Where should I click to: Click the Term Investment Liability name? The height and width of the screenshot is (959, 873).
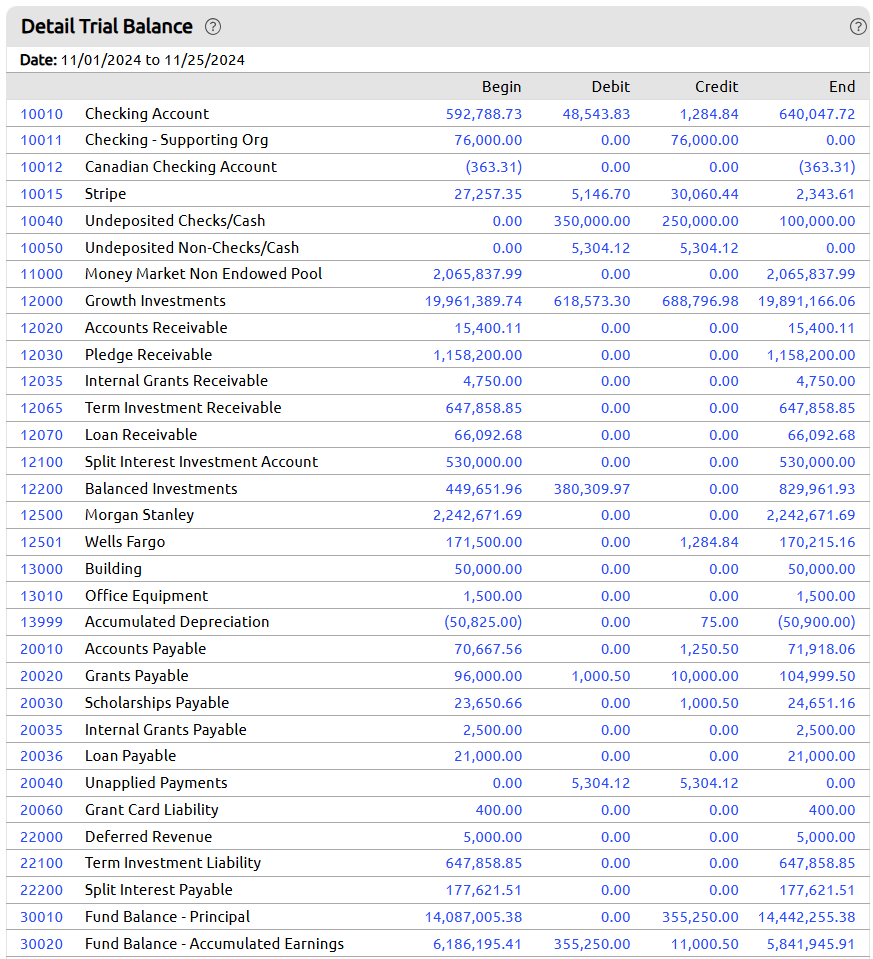tap(173, 864)
